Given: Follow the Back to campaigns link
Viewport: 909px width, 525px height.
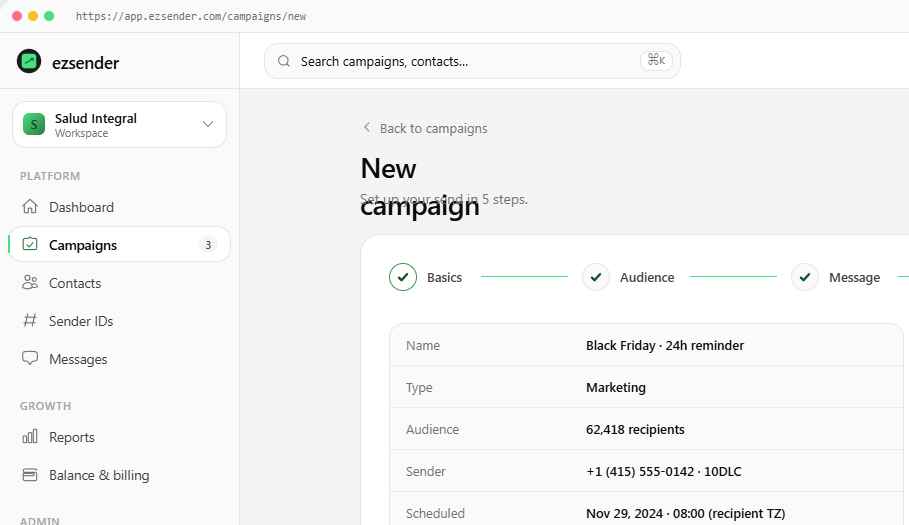Looking at the screenshot, I should coord(425,128).
